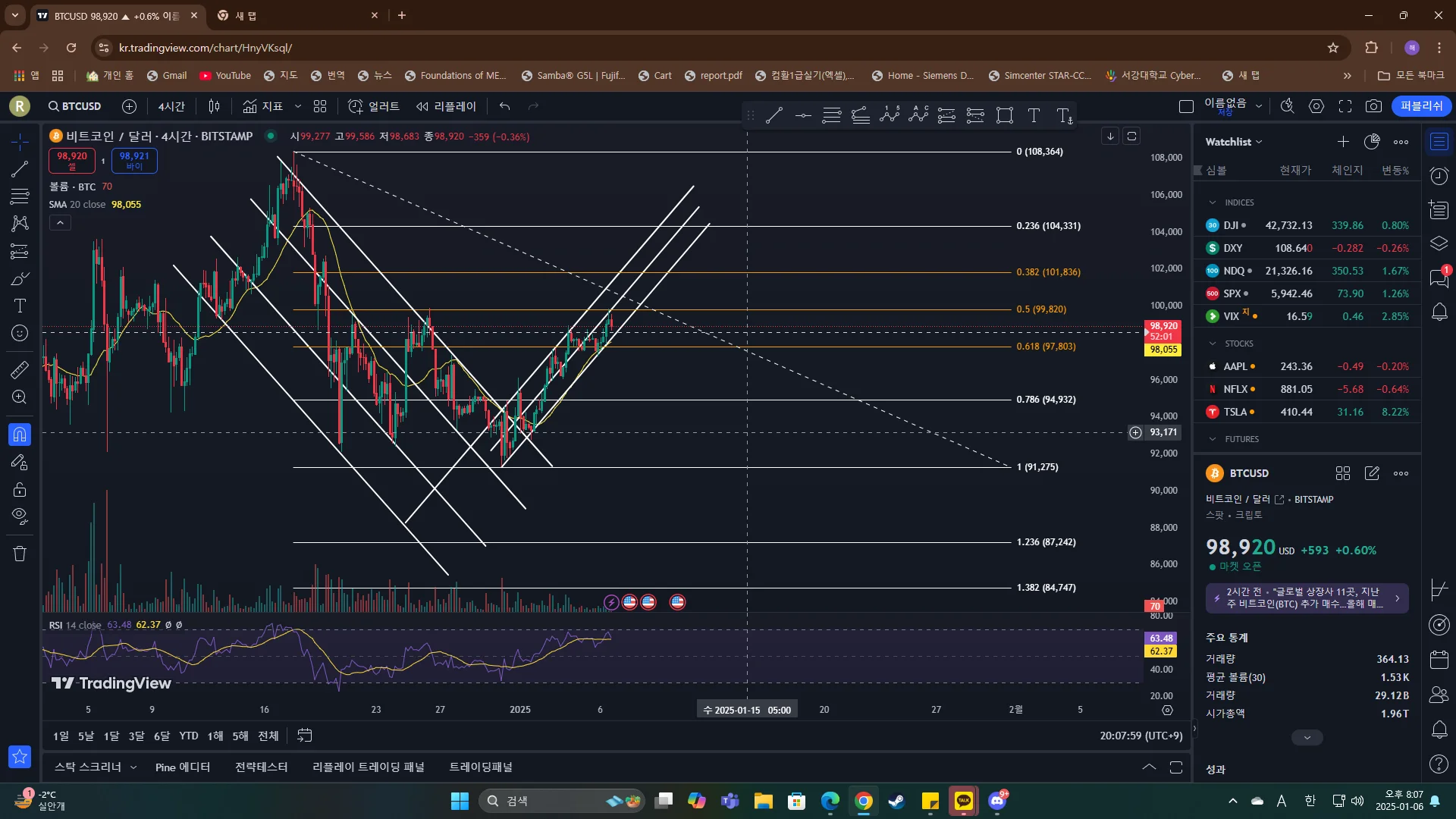Viewport: 1456px width, 819px height.
Task: Open the Watchlist dropdown
Action: [x=1234, y=142]
